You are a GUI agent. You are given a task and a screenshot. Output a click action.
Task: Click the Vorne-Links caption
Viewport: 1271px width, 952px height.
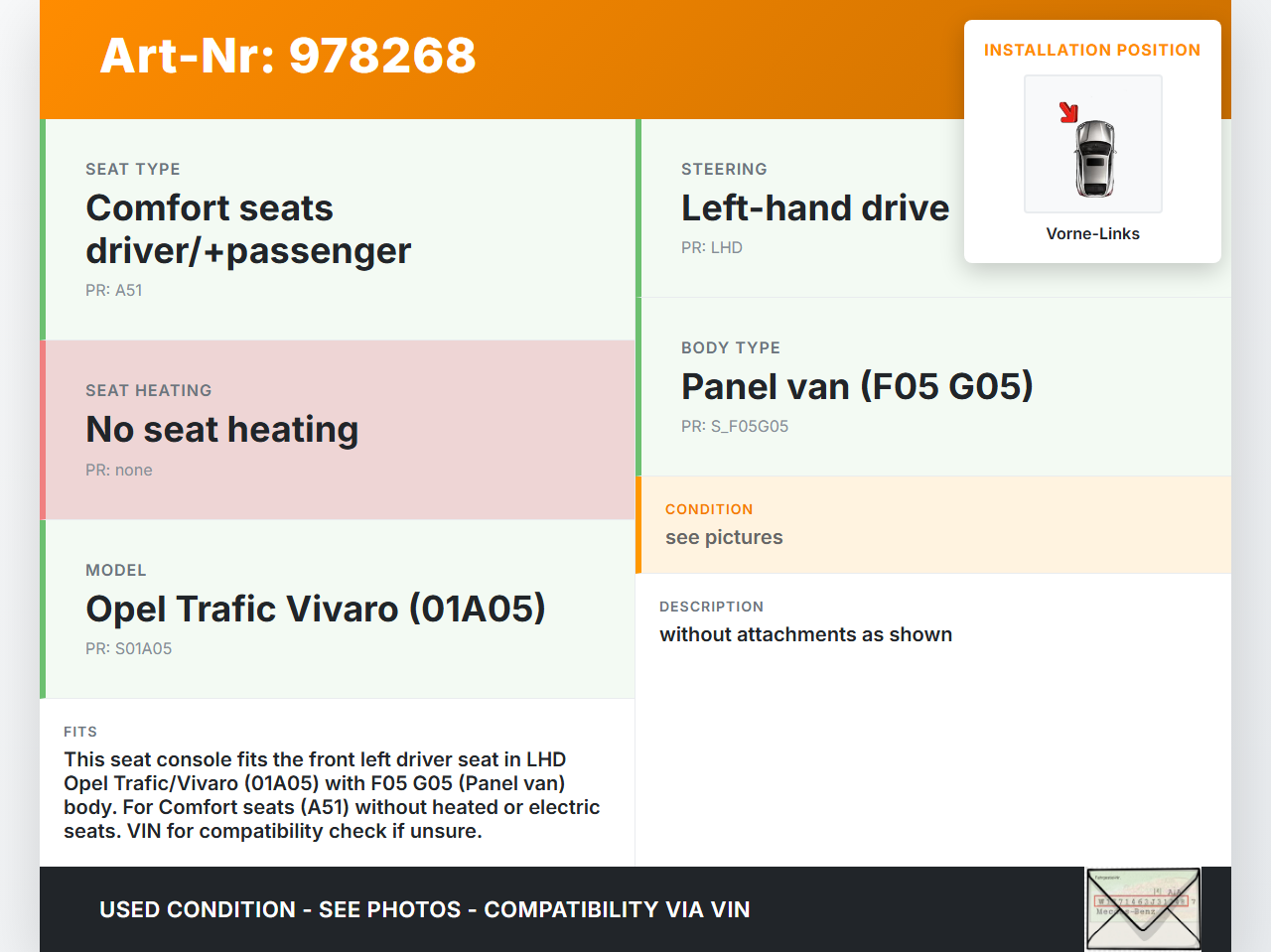tap(1092, 234)
